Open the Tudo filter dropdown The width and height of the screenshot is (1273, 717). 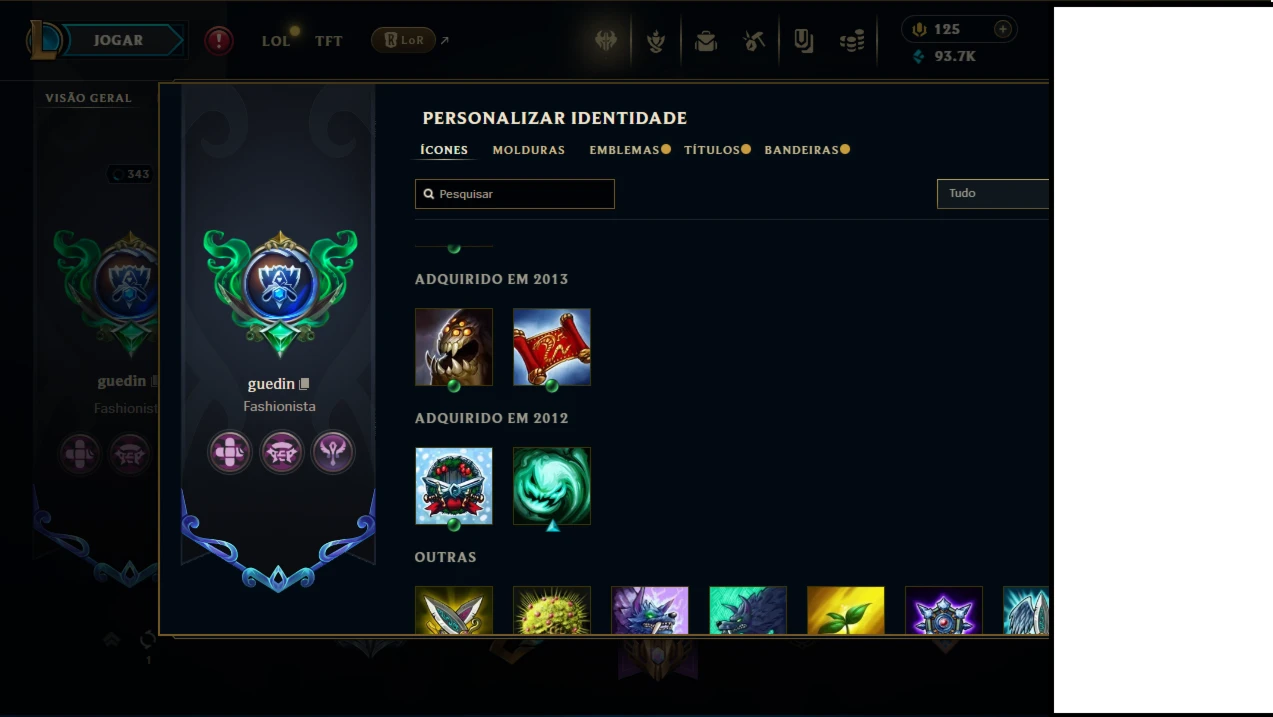993,193
